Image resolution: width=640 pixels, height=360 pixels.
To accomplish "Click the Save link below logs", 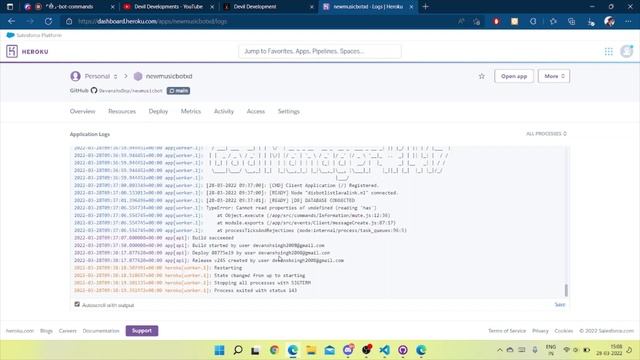I will pyautogui.click(x=560, y=304).
